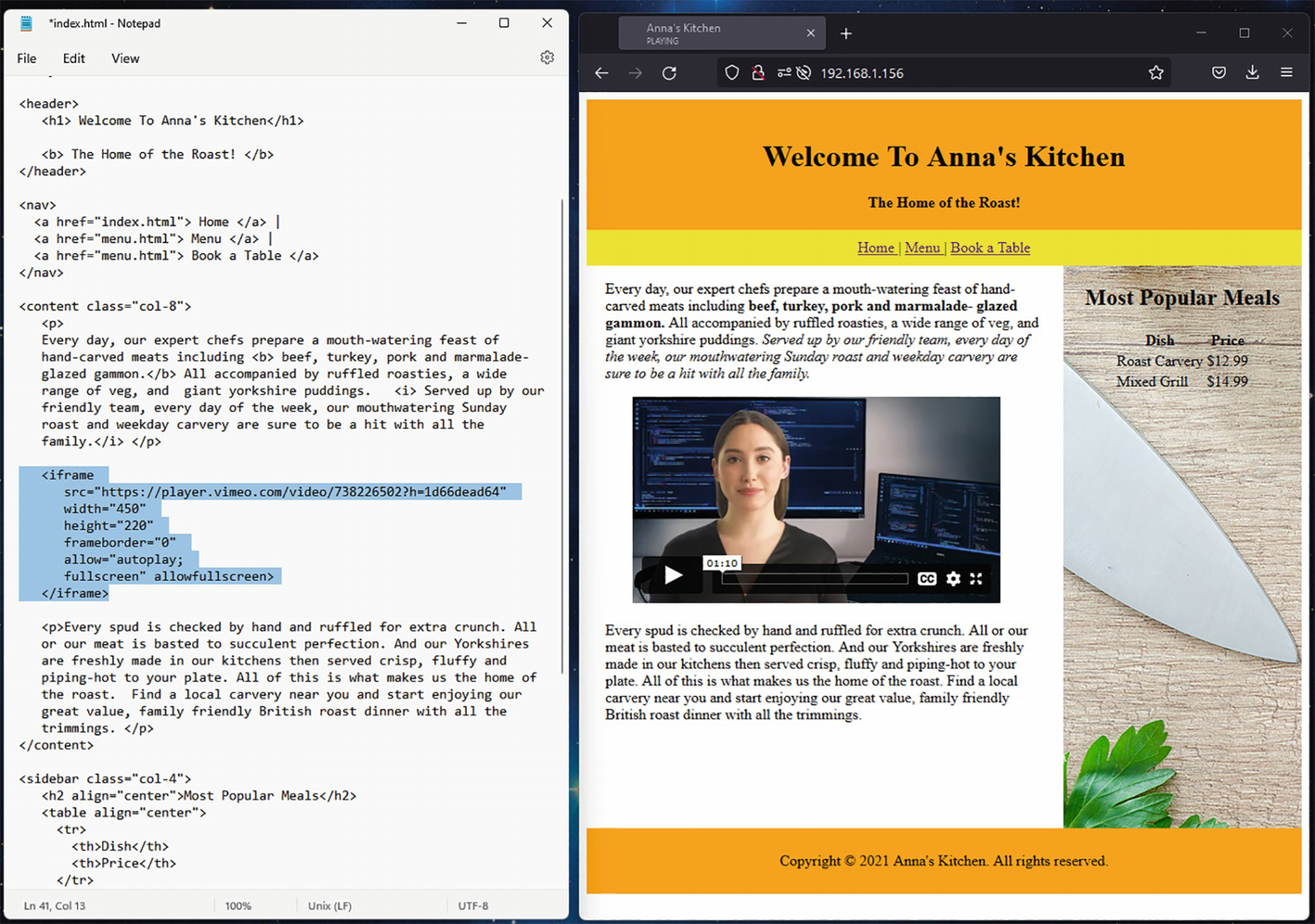Click the insecure connection padlock icon
Screen dimensions: 1315x924
coord(757,72)
